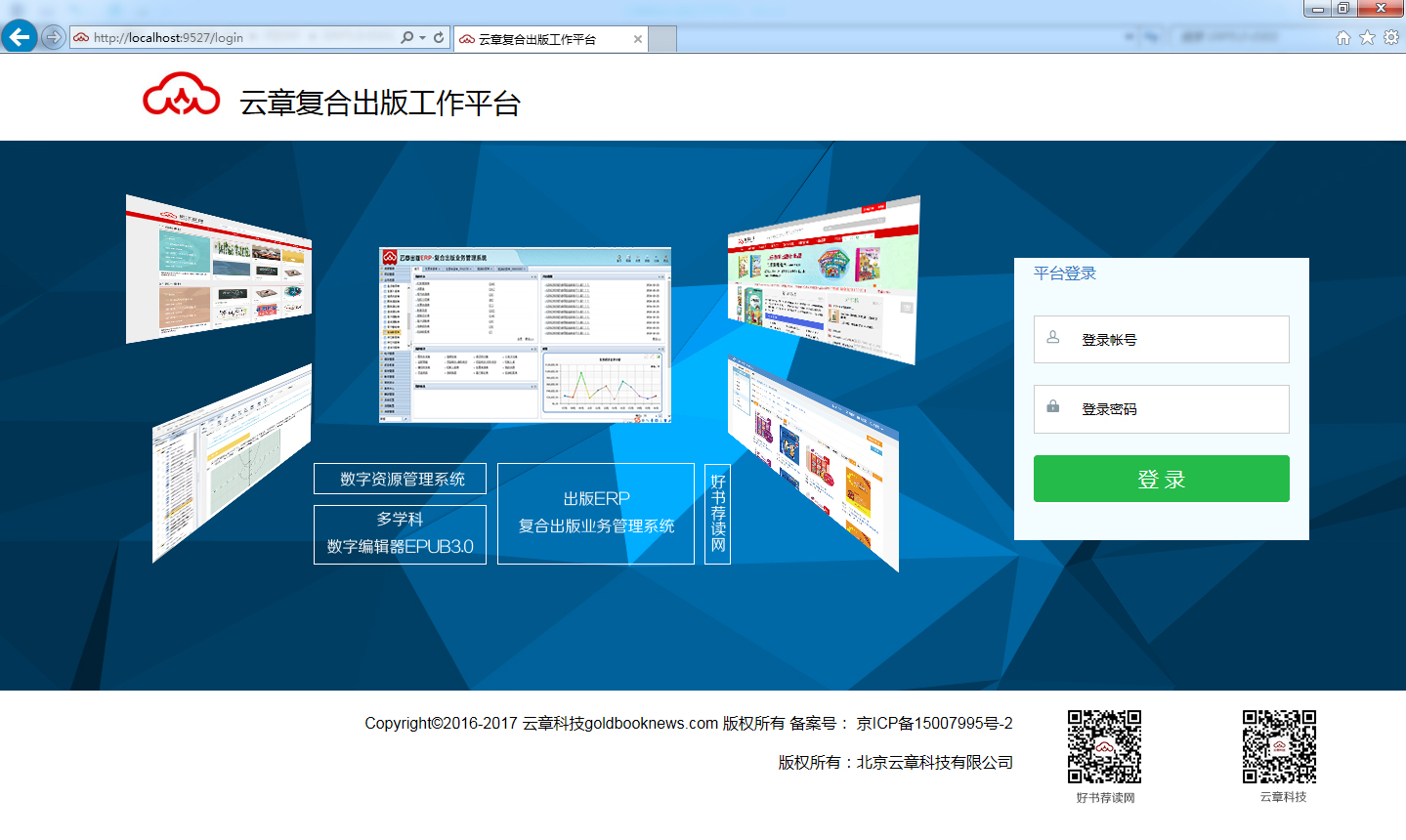Open 出版ERP 复合出版业务管理系统 box
The image size is (1406, 840).
coord(596,514)
